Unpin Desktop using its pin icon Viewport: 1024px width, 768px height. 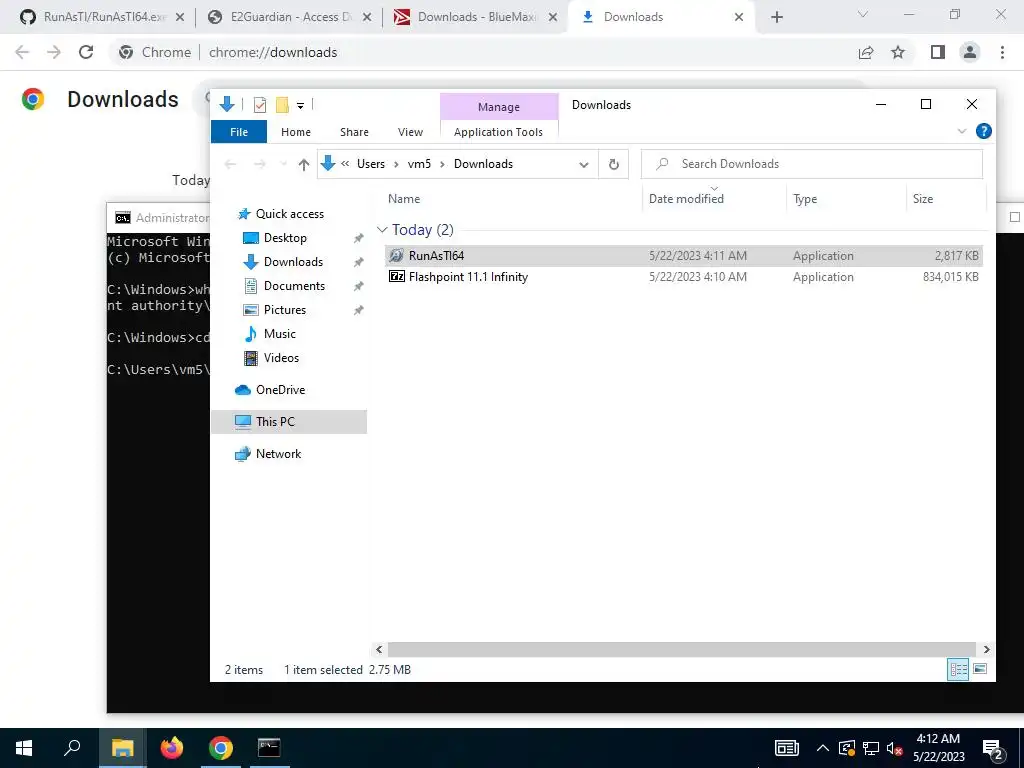pos(358,238)
